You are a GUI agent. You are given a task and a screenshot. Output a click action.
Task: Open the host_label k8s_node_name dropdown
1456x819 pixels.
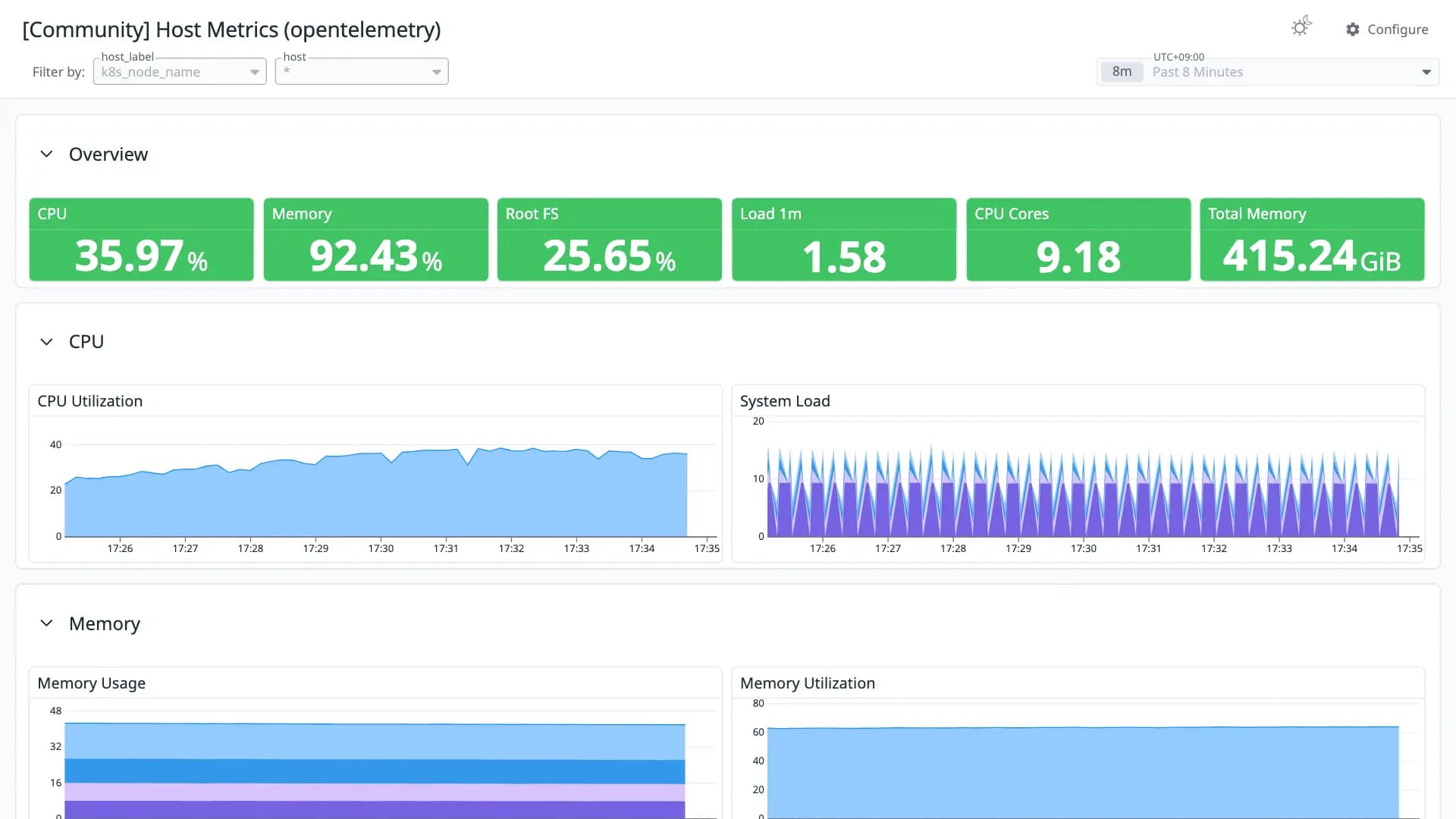[x=180, y=71]
